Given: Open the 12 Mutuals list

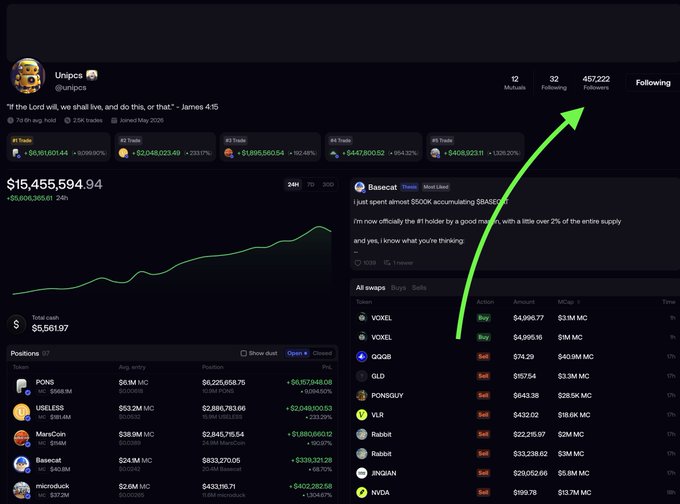Looking at the screenshot, I should pyautogui.click(x=515, y=82).
